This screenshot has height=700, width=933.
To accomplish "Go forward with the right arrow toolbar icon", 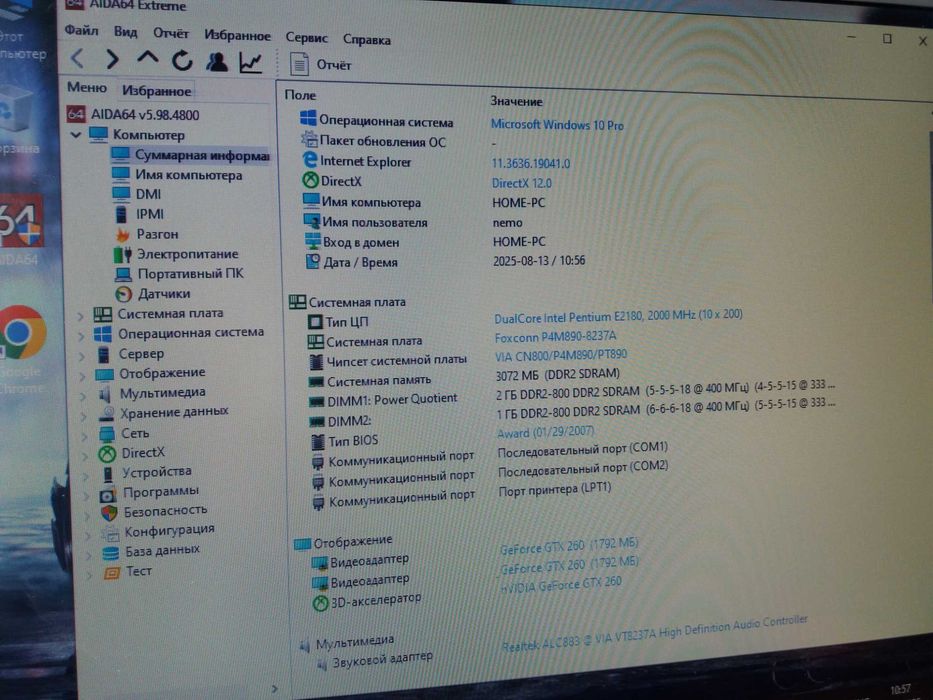I will tap(112, 59).
